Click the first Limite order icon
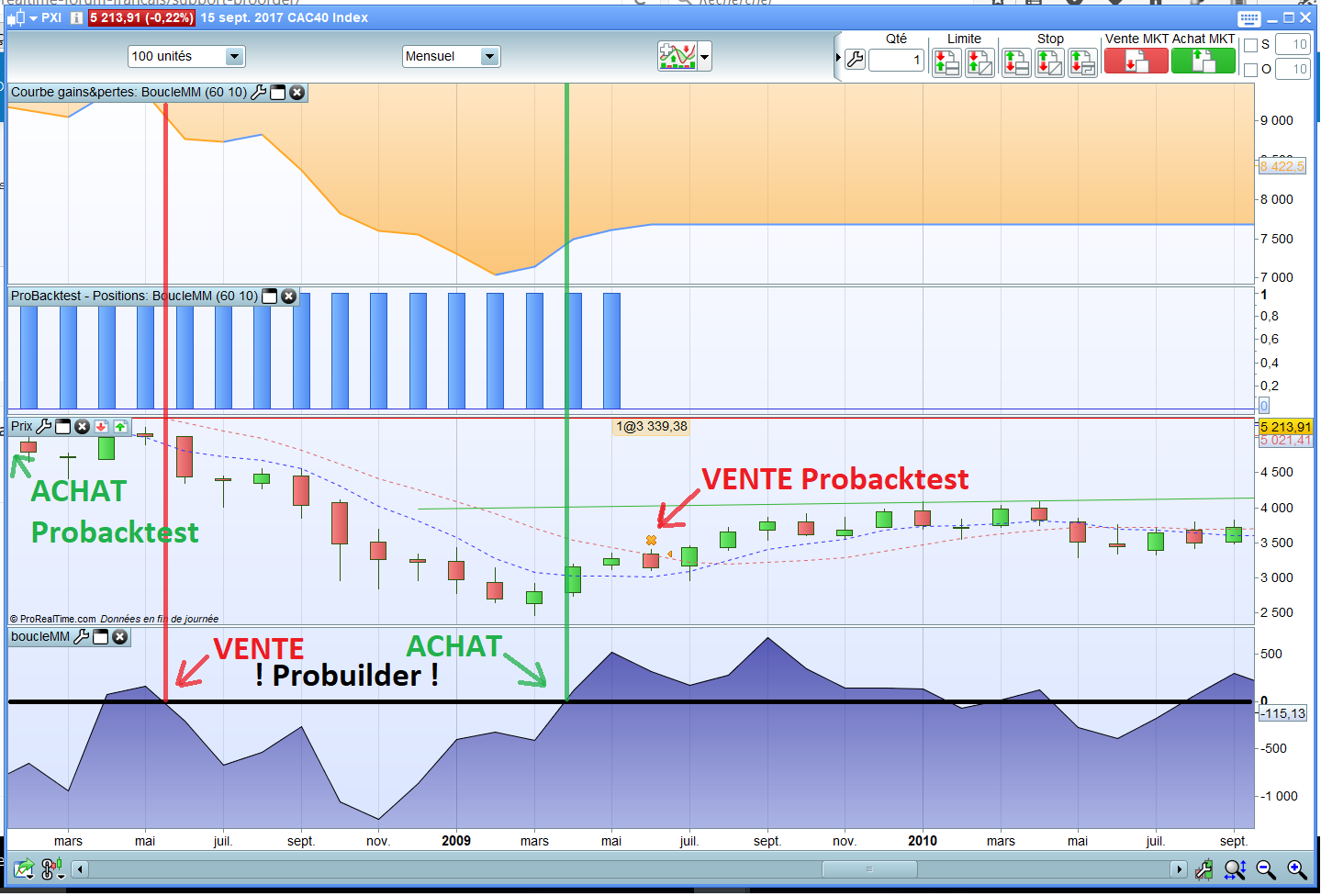Viewport: 1321px width, 896px height. (x=946, y=62)
